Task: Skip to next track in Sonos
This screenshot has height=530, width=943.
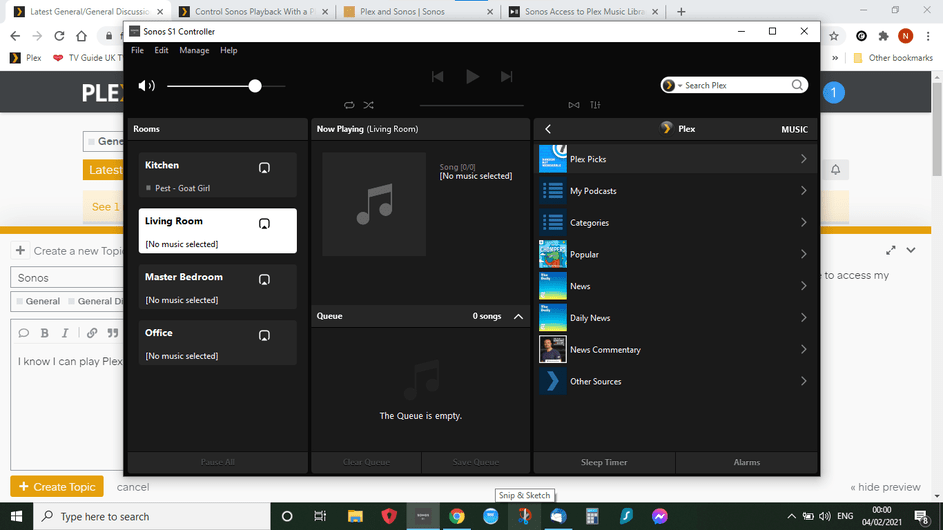Action: 506,76
